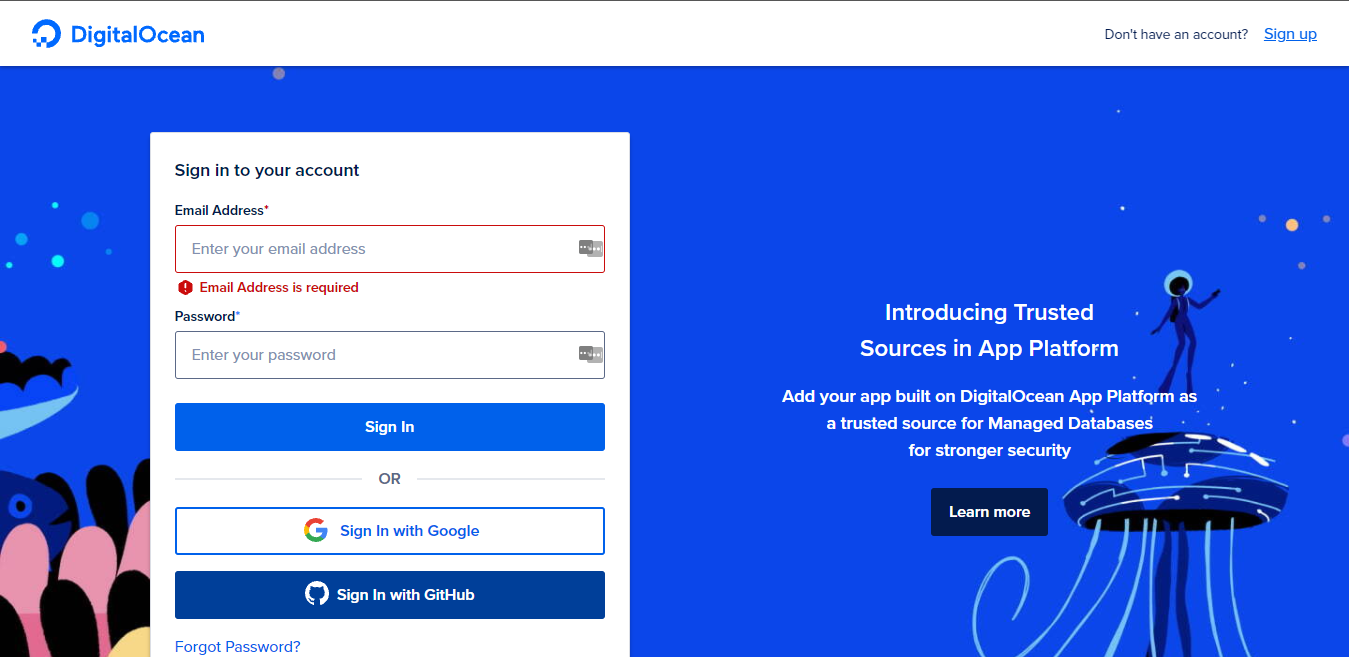Click password manager icon in email field

(591, 248)
